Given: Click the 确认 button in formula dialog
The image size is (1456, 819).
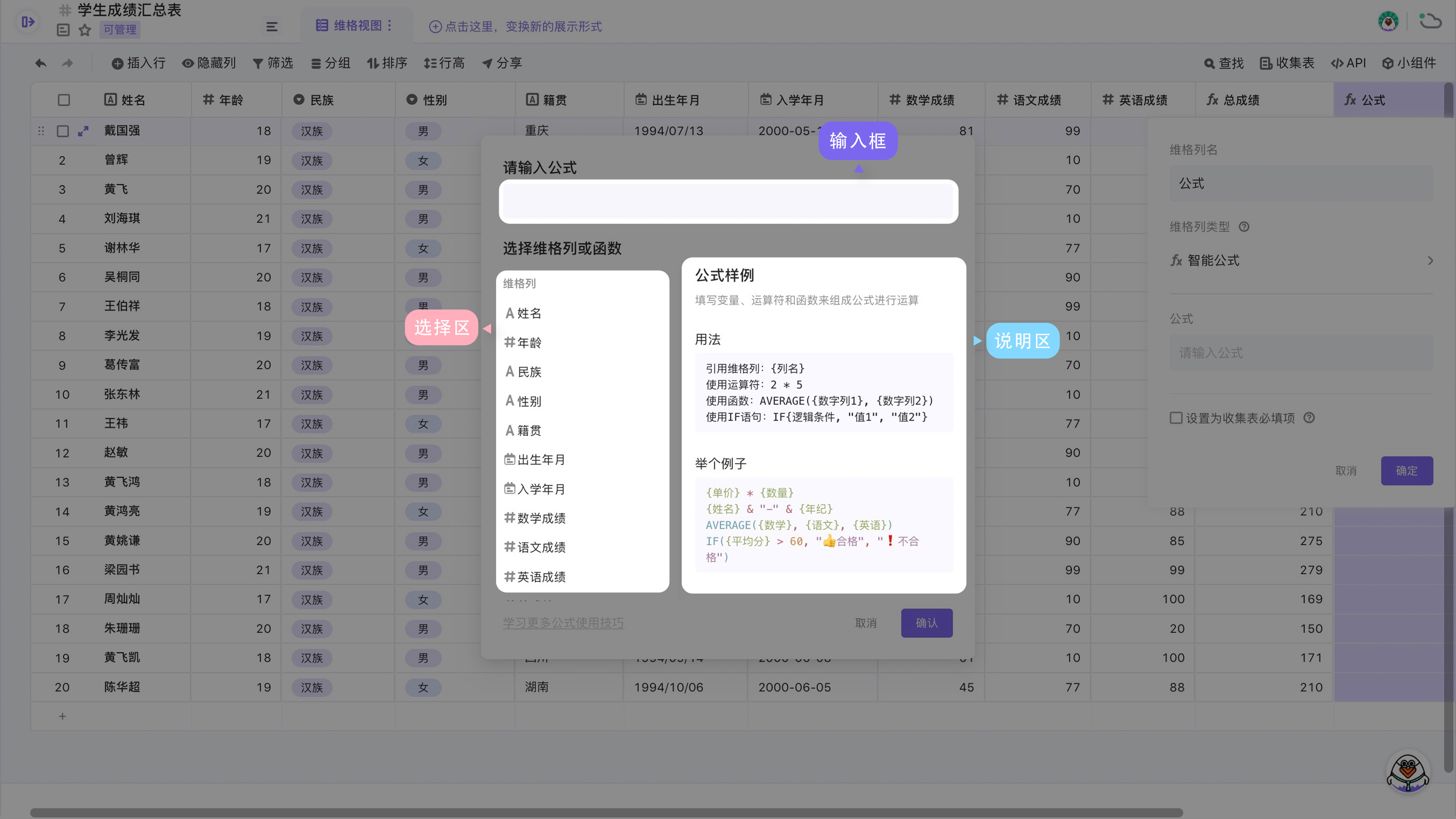Looking at the screenshot, I should [x=926, y=622].
